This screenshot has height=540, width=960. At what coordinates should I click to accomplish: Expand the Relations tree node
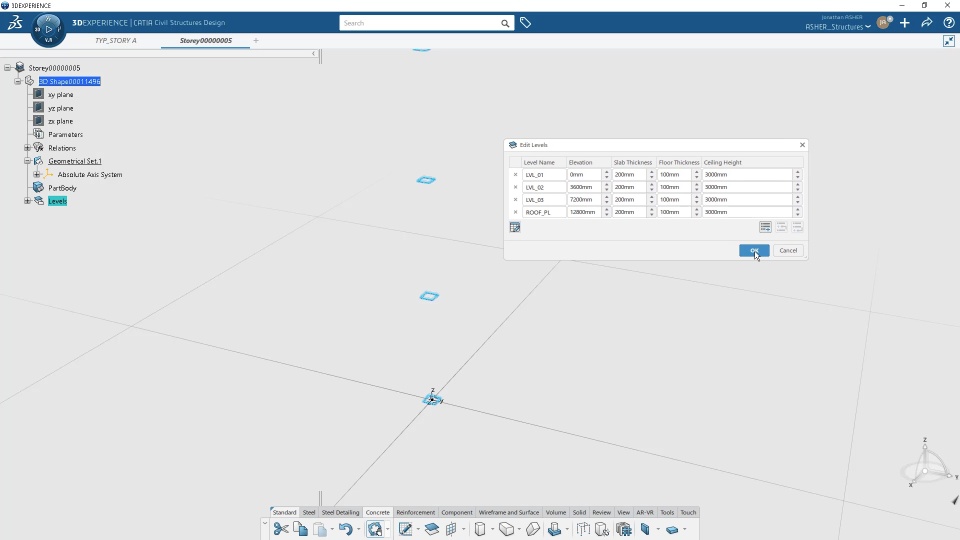click(x=27, y=148)
